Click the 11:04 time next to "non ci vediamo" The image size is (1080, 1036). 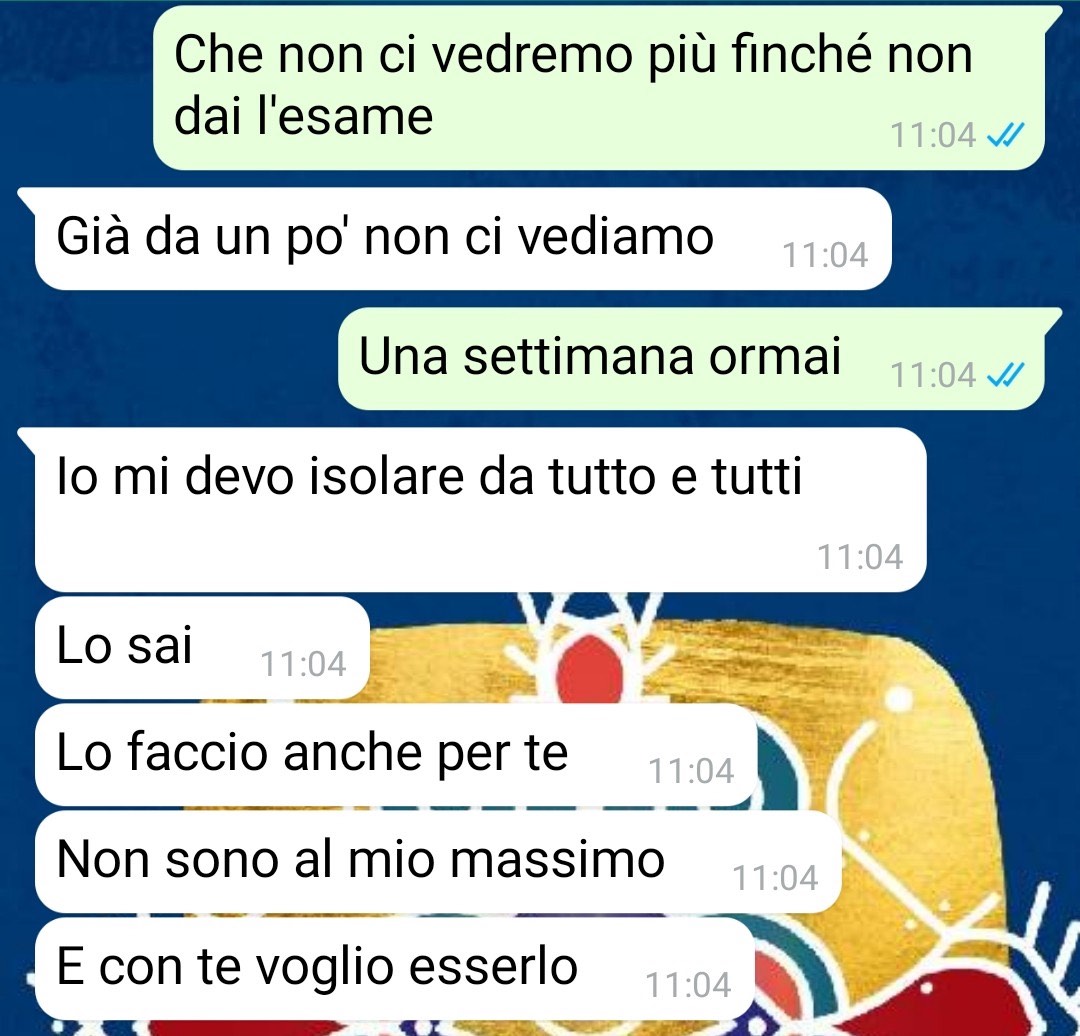click(825, 256)
